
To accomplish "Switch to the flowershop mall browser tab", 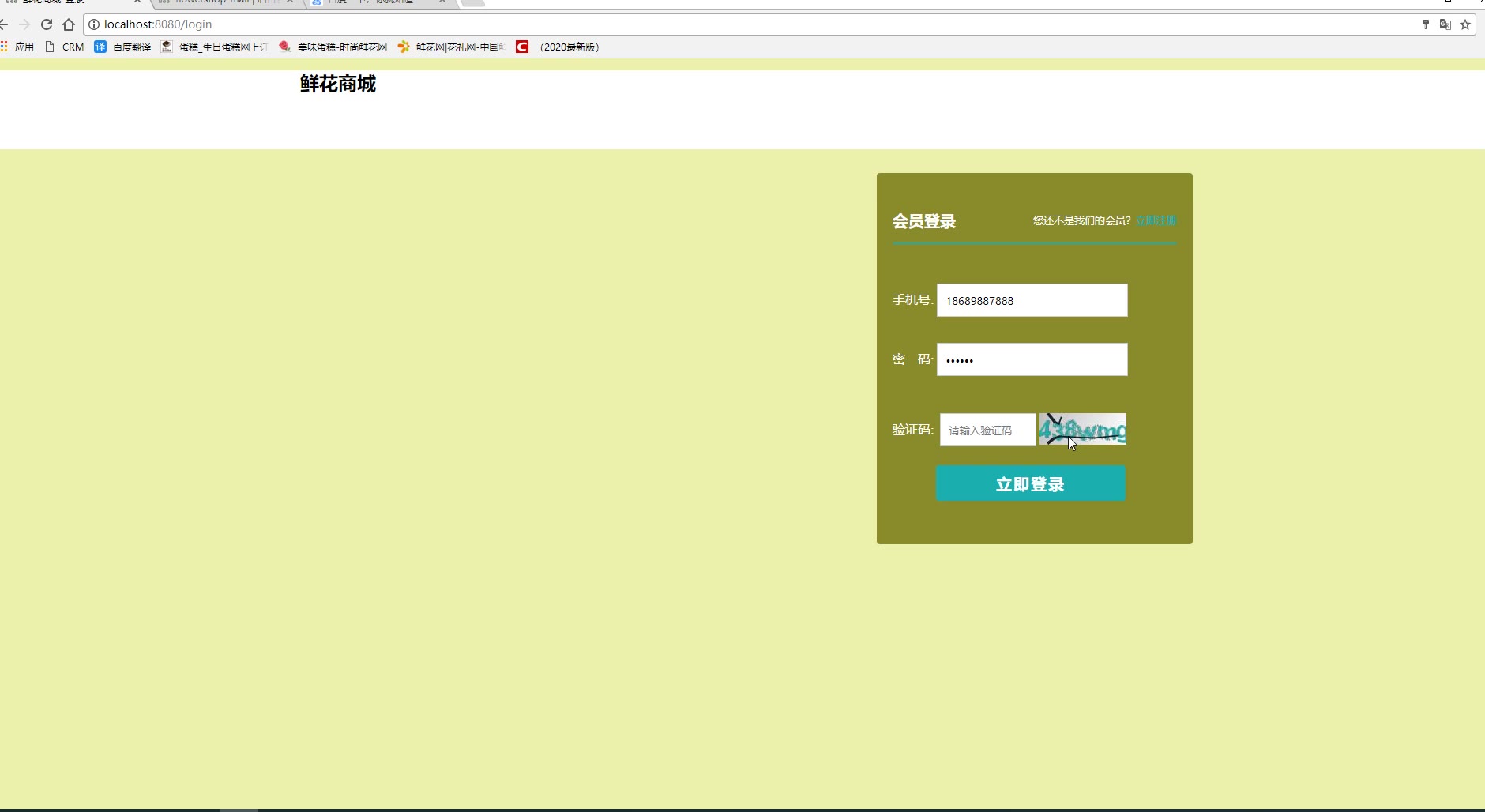I will click(226, 2).
